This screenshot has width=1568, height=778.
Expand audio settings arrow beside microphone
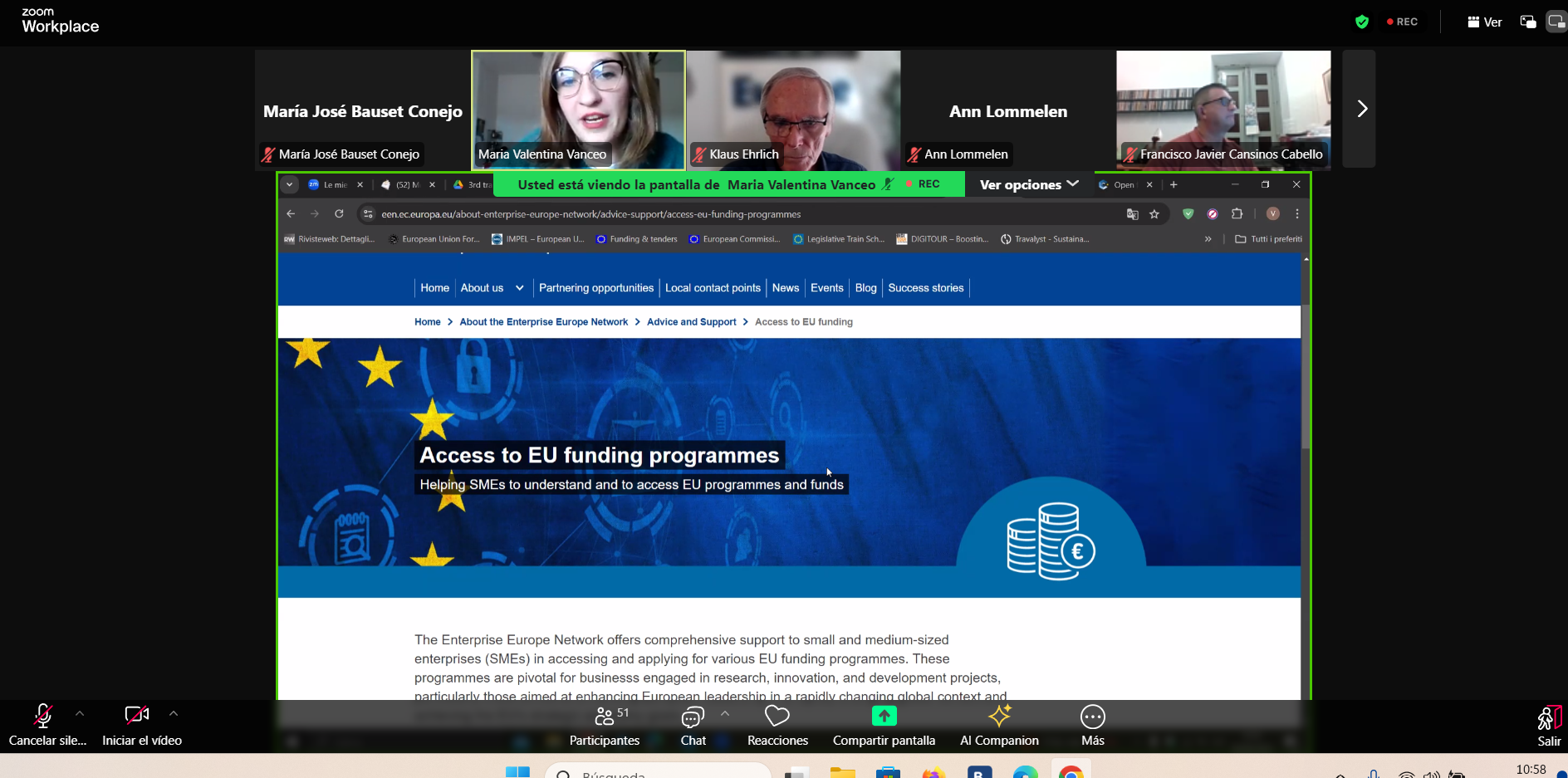click(80, 713)
